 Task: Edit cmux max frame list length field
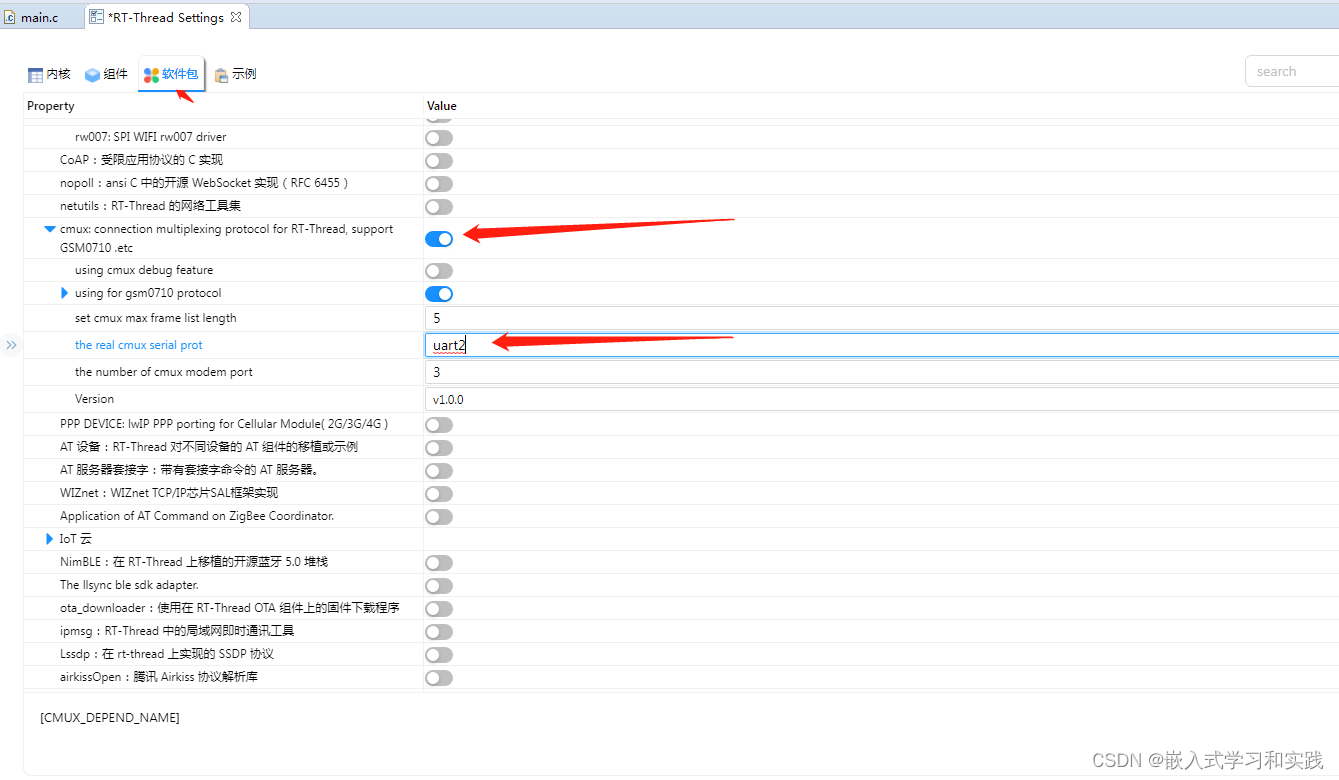882,318
